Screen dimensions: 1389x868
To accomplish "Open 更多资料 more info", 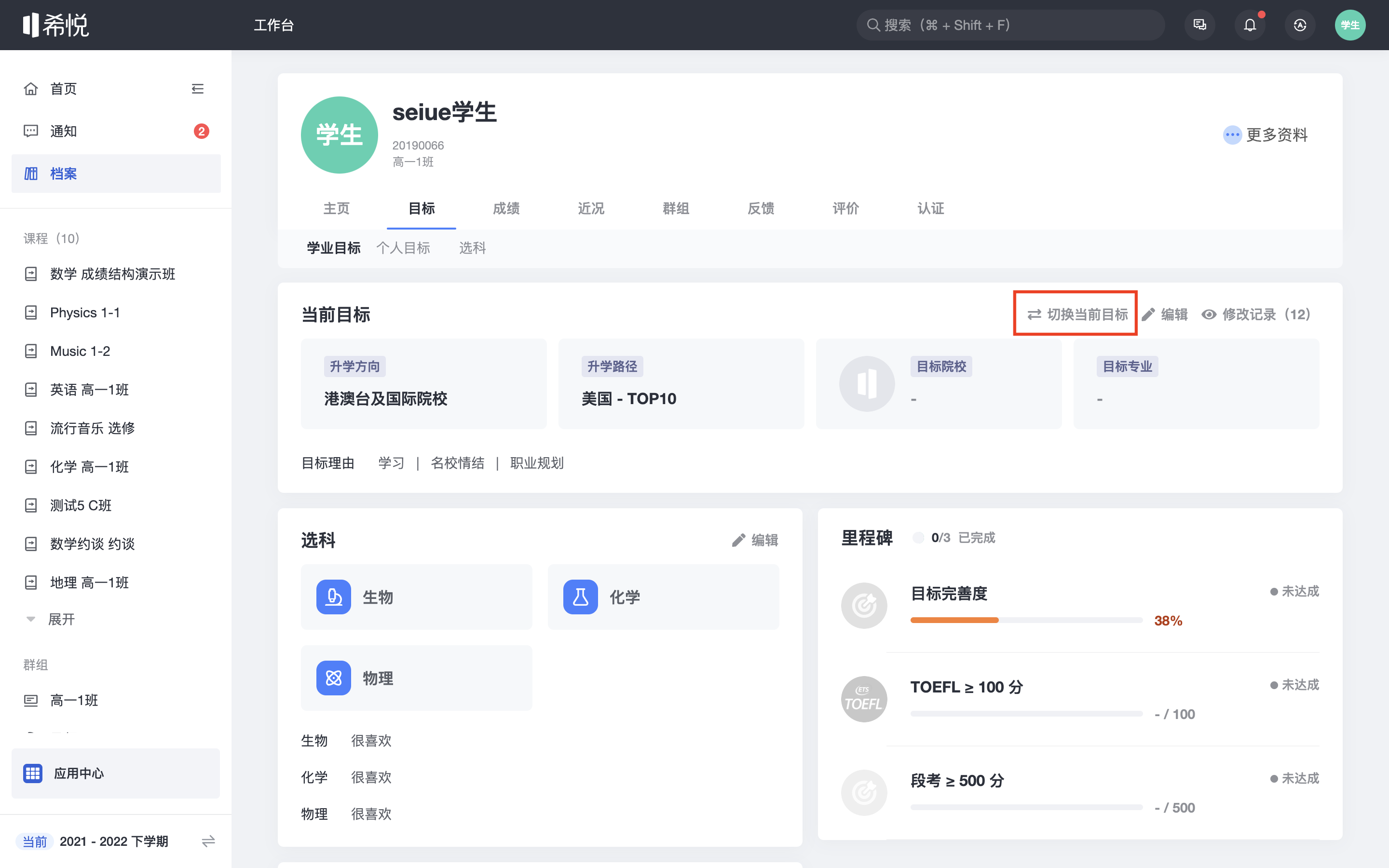I will [1266, 135].
